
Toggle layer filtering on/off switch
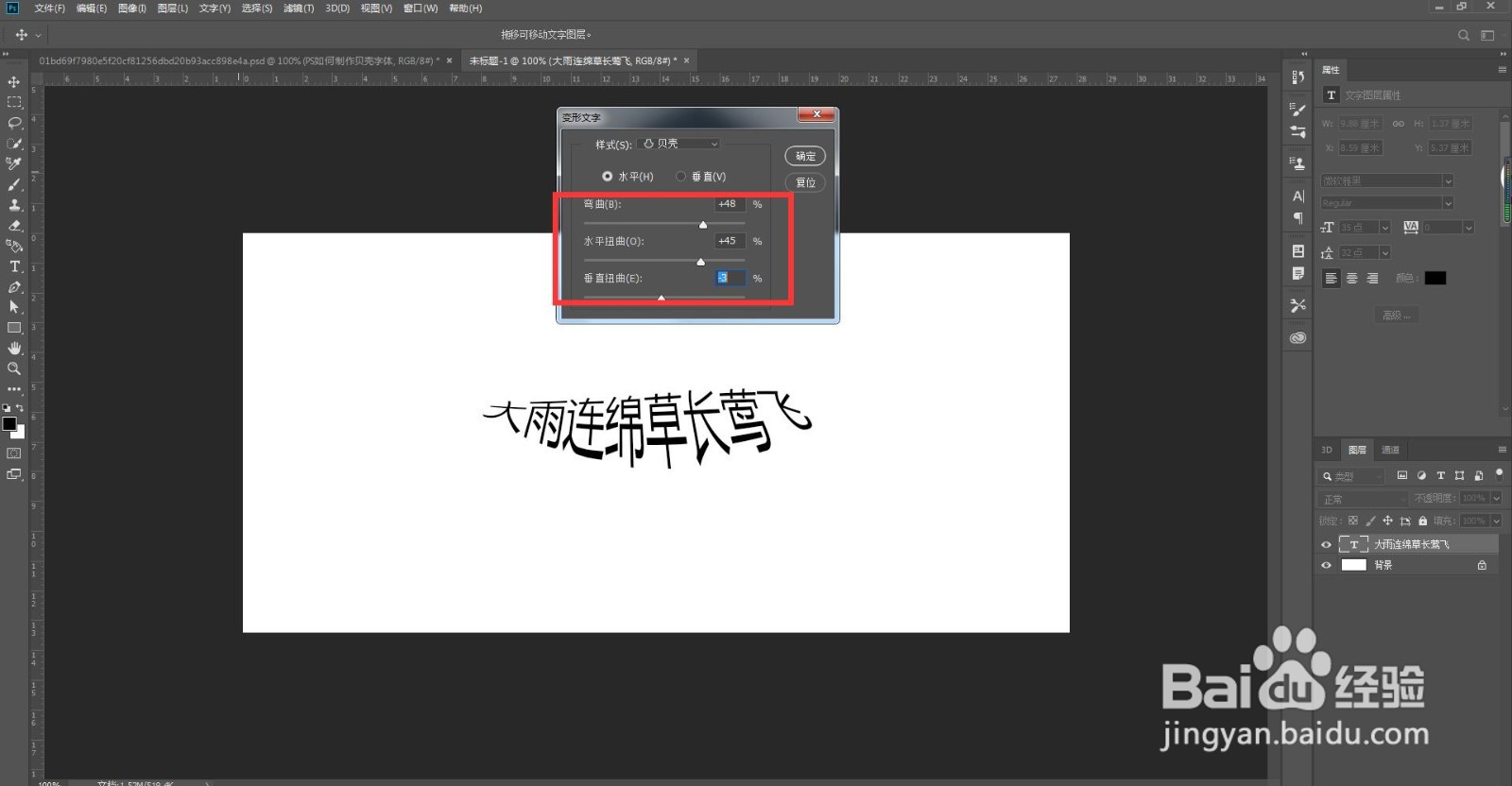click(1499, 474)
